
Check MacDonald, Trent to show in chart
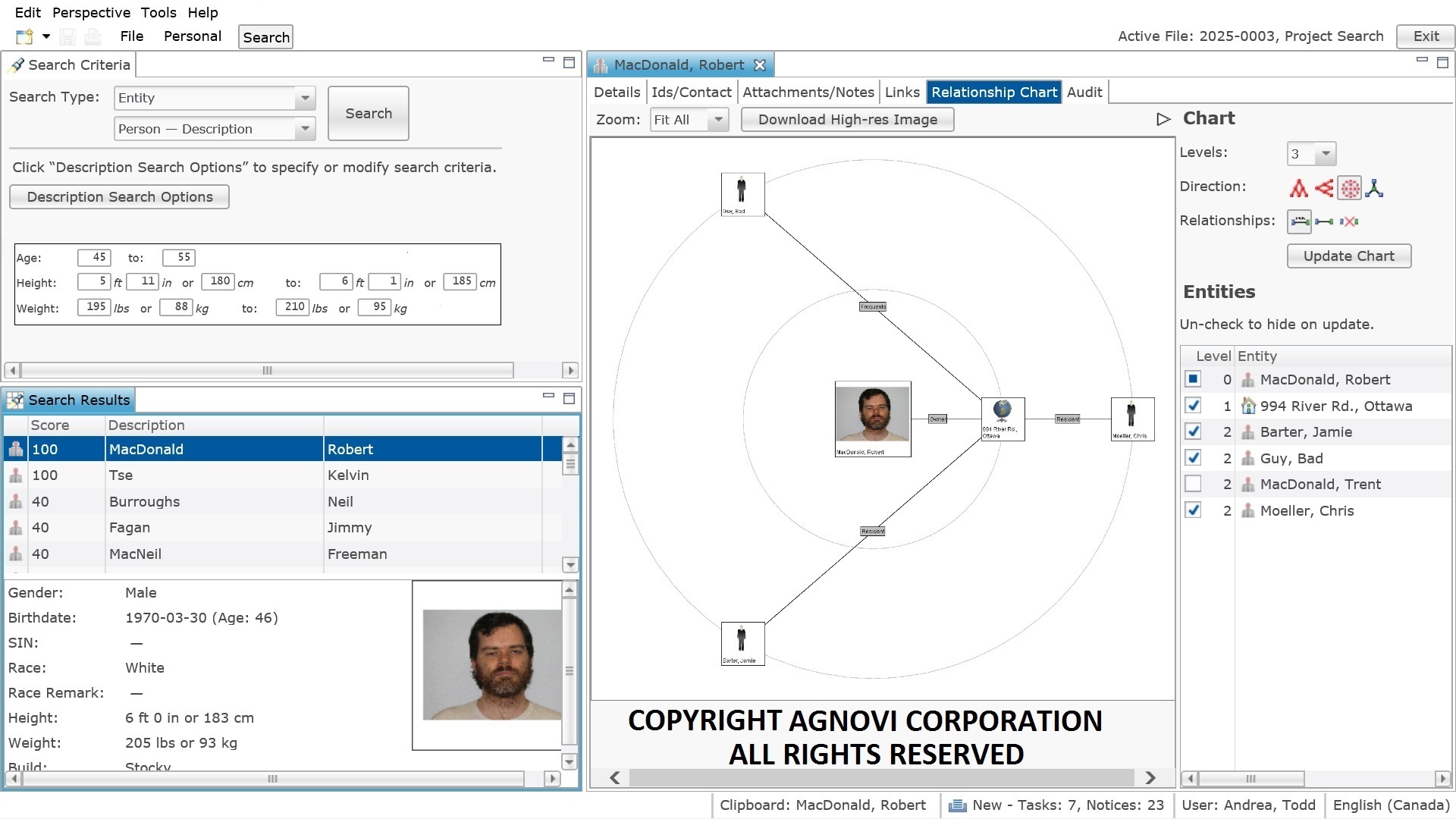pos(1194,484)
